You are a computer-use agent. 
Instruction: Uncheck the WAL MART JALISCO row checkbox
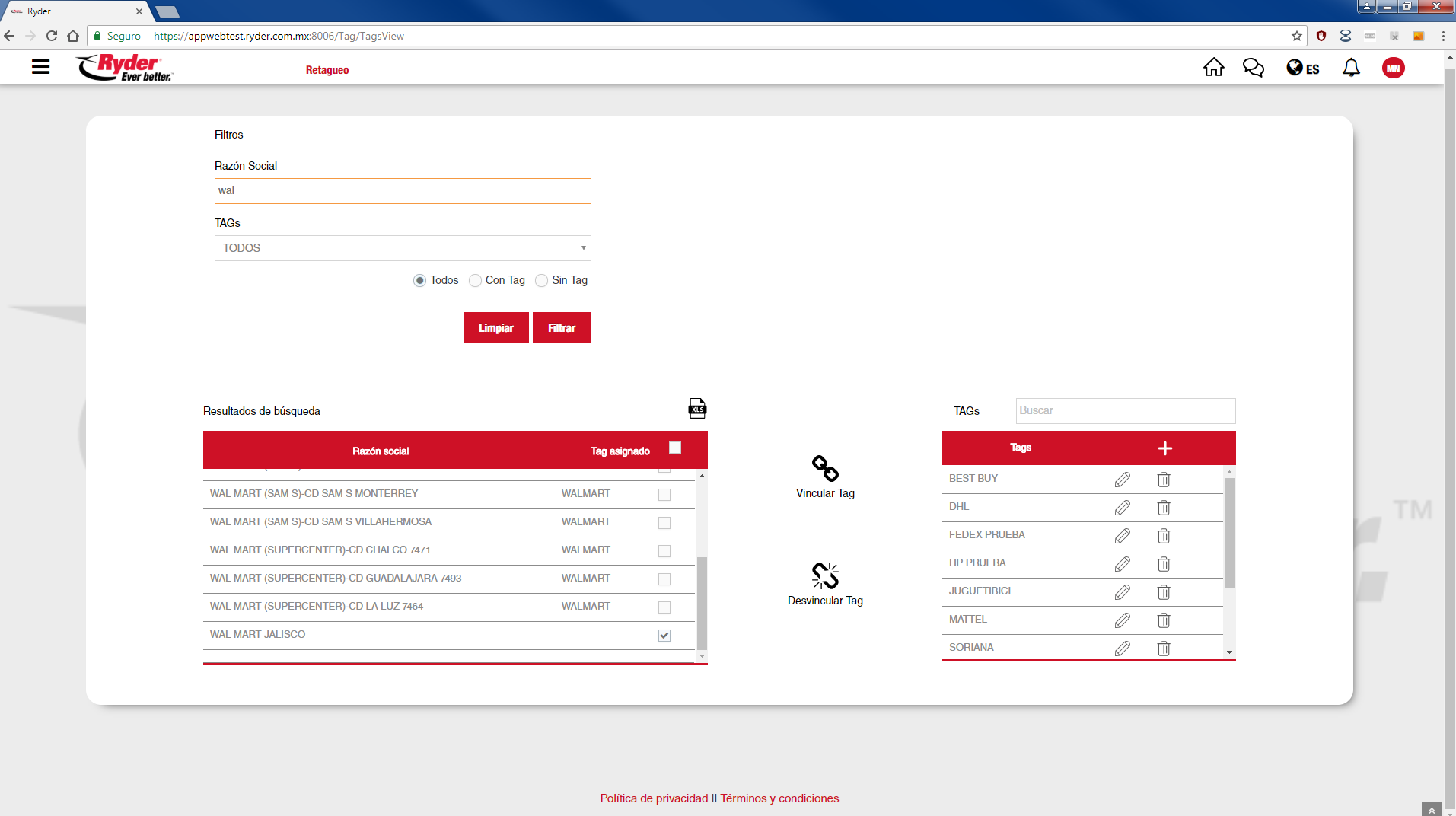click(x=664, y=636)
